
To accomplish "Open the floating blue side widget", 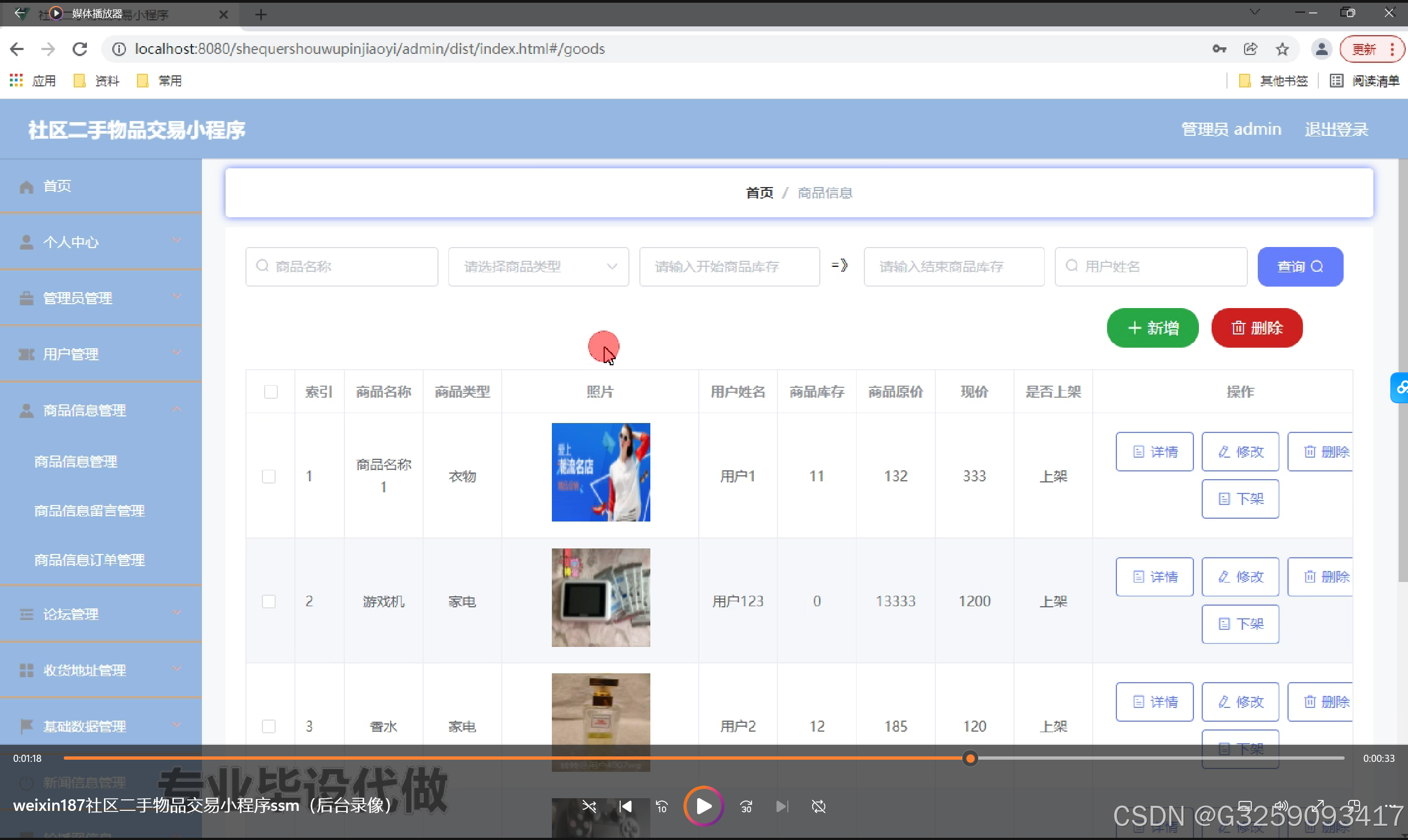I will [x=1400, y=388].
